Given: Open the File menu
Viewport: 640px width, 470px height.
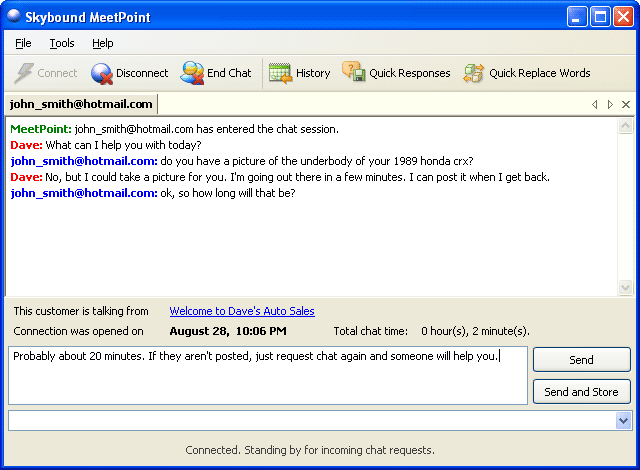Looking at the screenshot, I should click(x=23, y=43).
